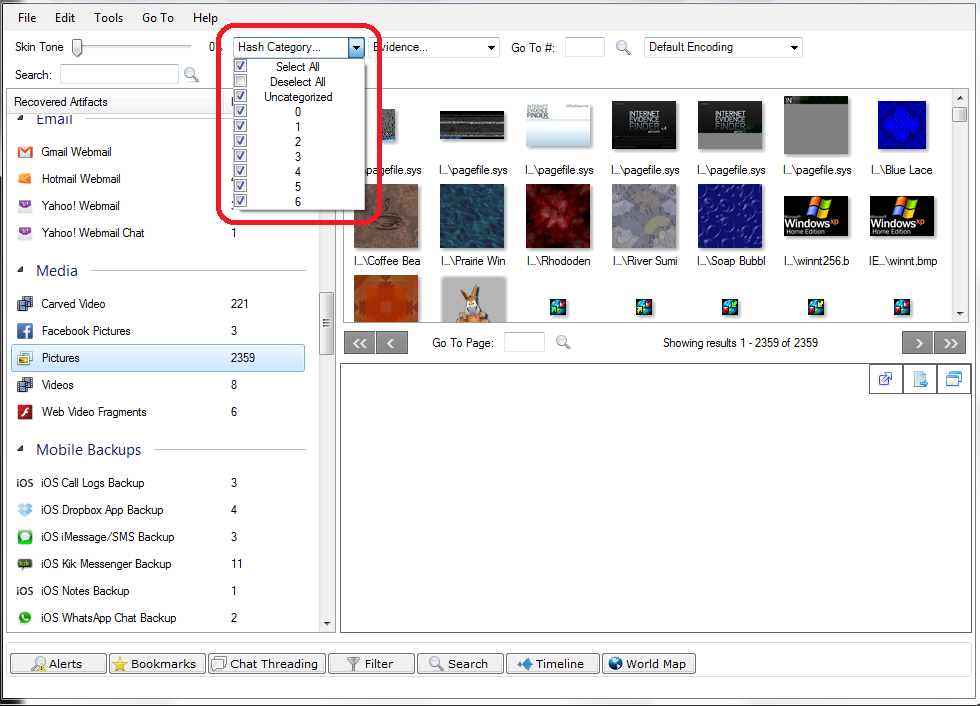Viewport: 980px width, 706px height.
Task: Open the export icon in preview pane
Action: (x=920, y=379)
